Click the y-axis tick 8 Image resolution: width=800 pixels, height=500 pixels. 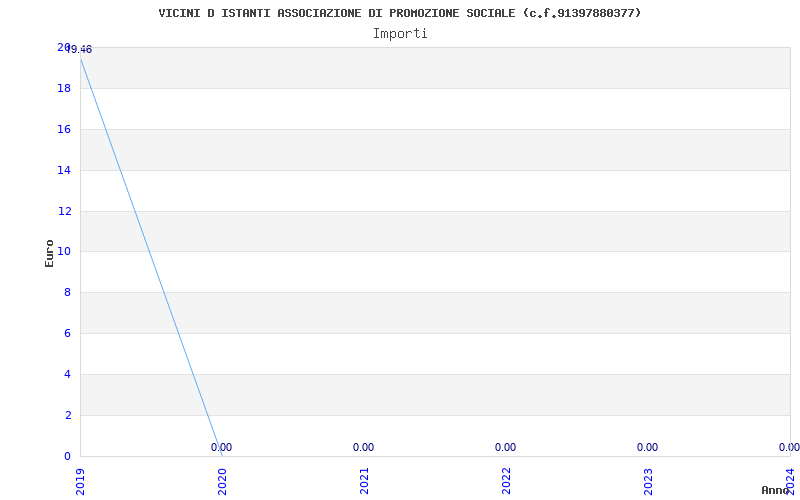click(67, 292)
